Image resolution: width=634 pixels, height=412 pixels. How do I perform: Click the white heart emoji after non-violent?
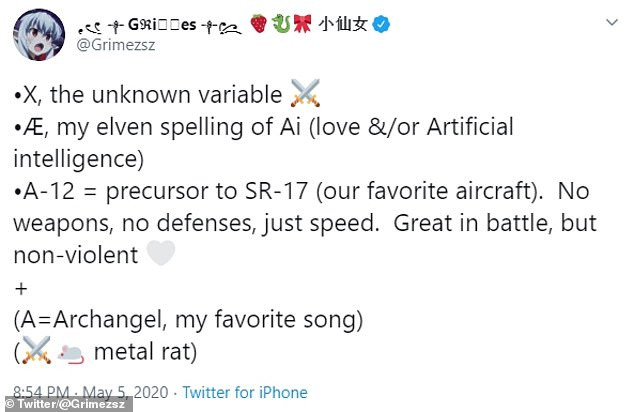coord(161,253)
